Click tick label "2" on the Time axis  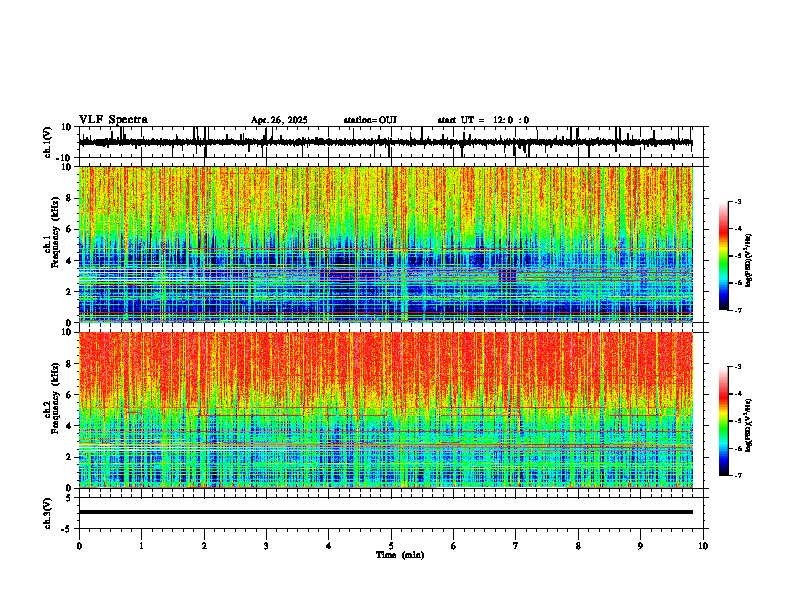204,546
